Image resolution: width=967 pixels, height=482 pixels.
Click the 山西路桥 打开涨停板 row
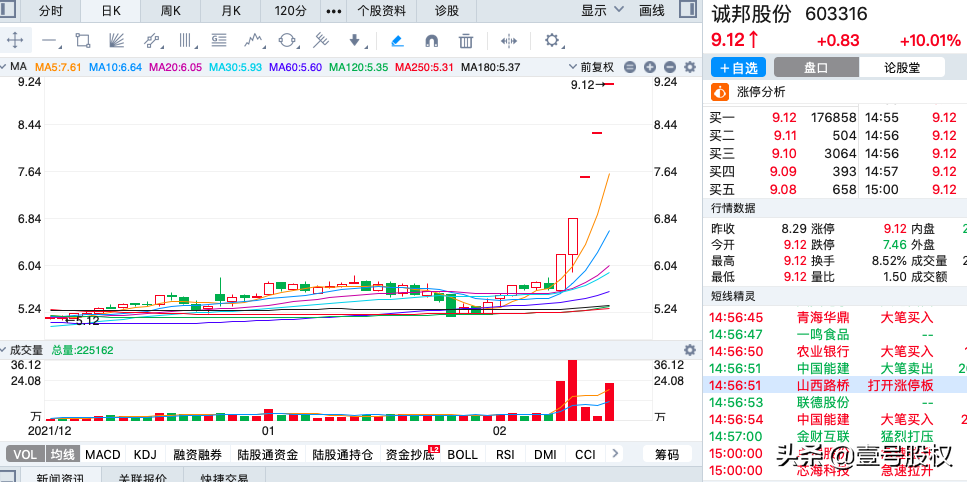click(835, 386)
